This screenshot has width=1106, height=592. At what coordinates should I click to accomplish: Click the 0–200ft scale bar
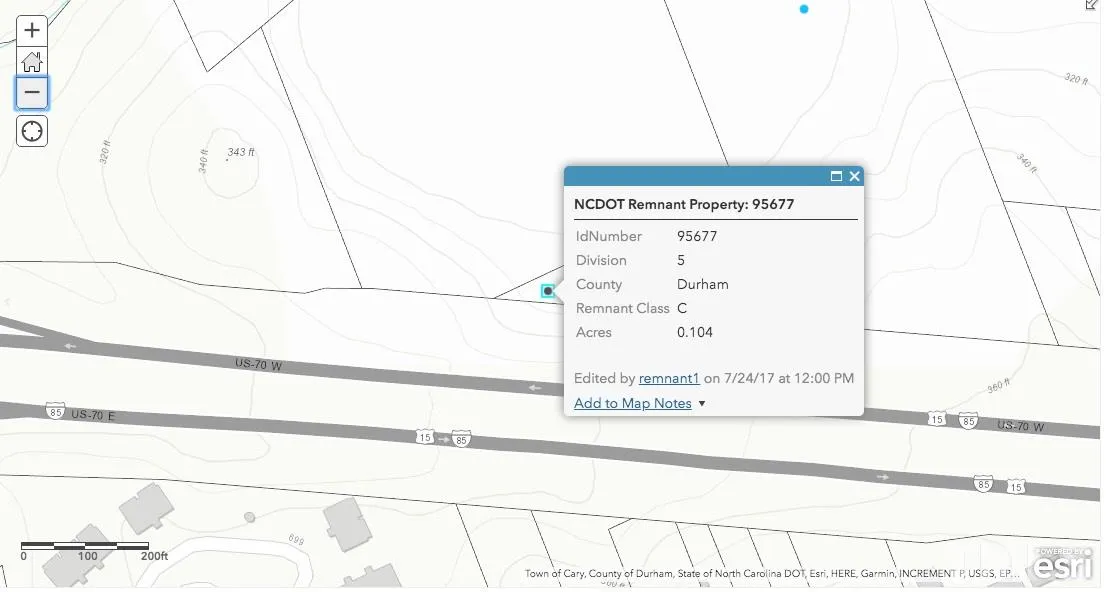(x=85, y=547)
